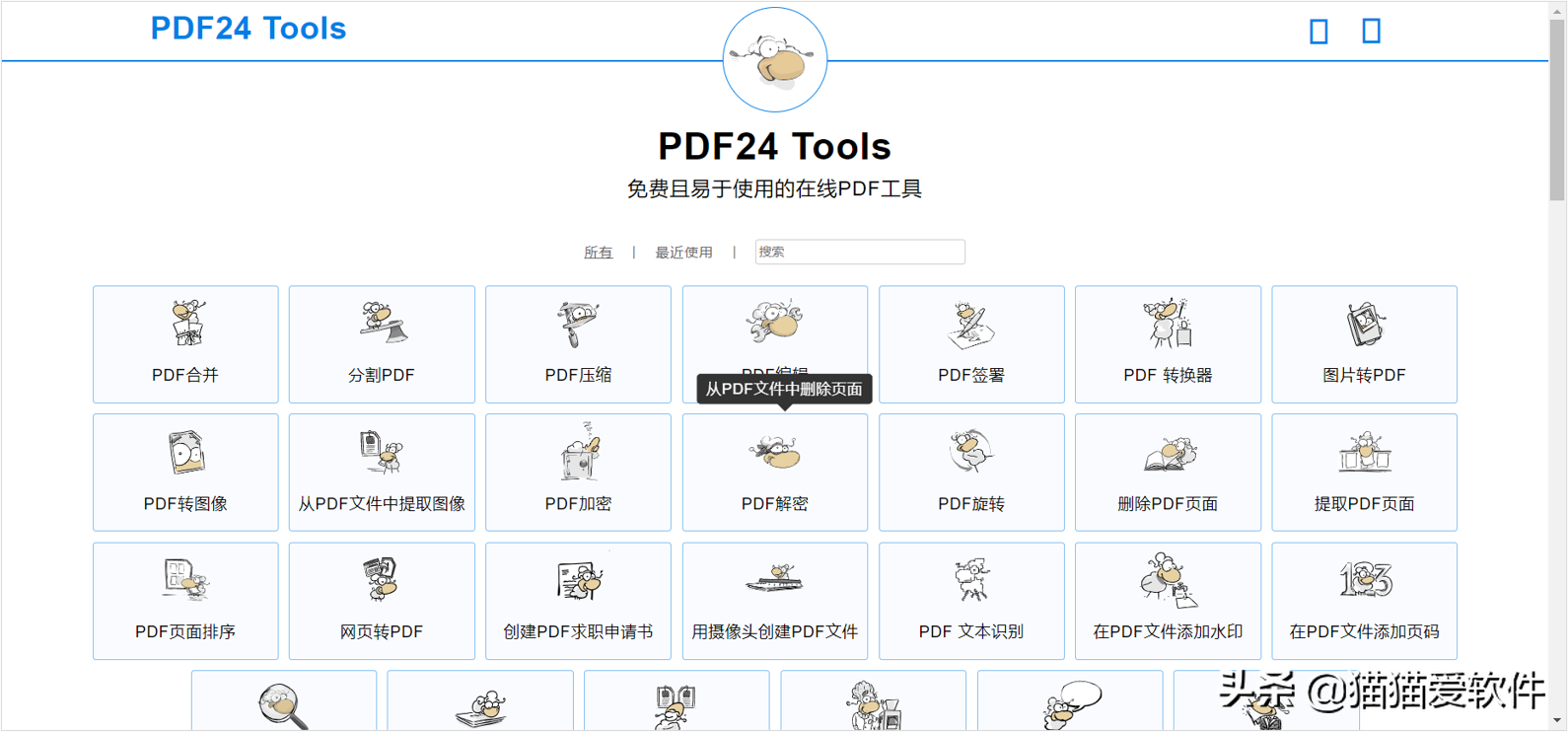Click the subtitle 免费且易于使用的在线PDF工具
Image resolution: width=1568 pixels, height=732 pixels.
pyautogui.click(x=775, y=188)
